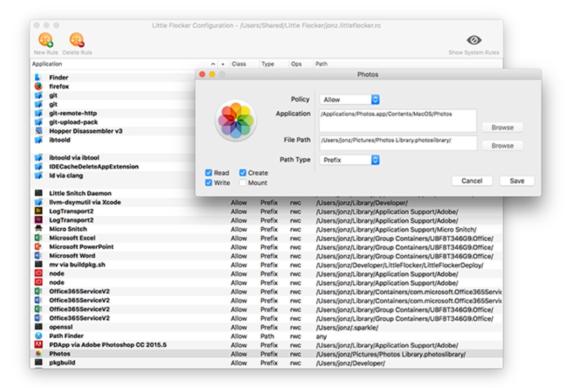580x388 pixels.
Task: Select the firefox rule row
Action: (113, 86)
